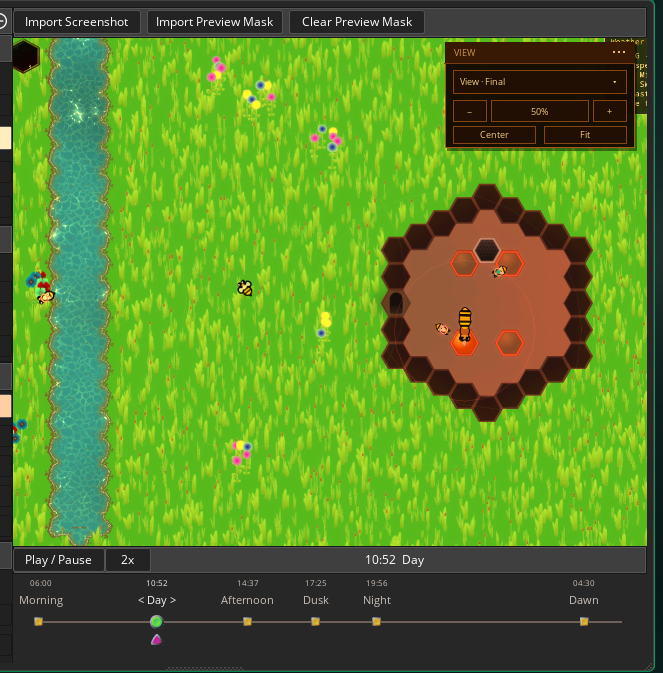This screenshot has height=673, width=663.
Task: Click Clear Preview Mask
Action: pyautogui.click(x=357, y=22)
